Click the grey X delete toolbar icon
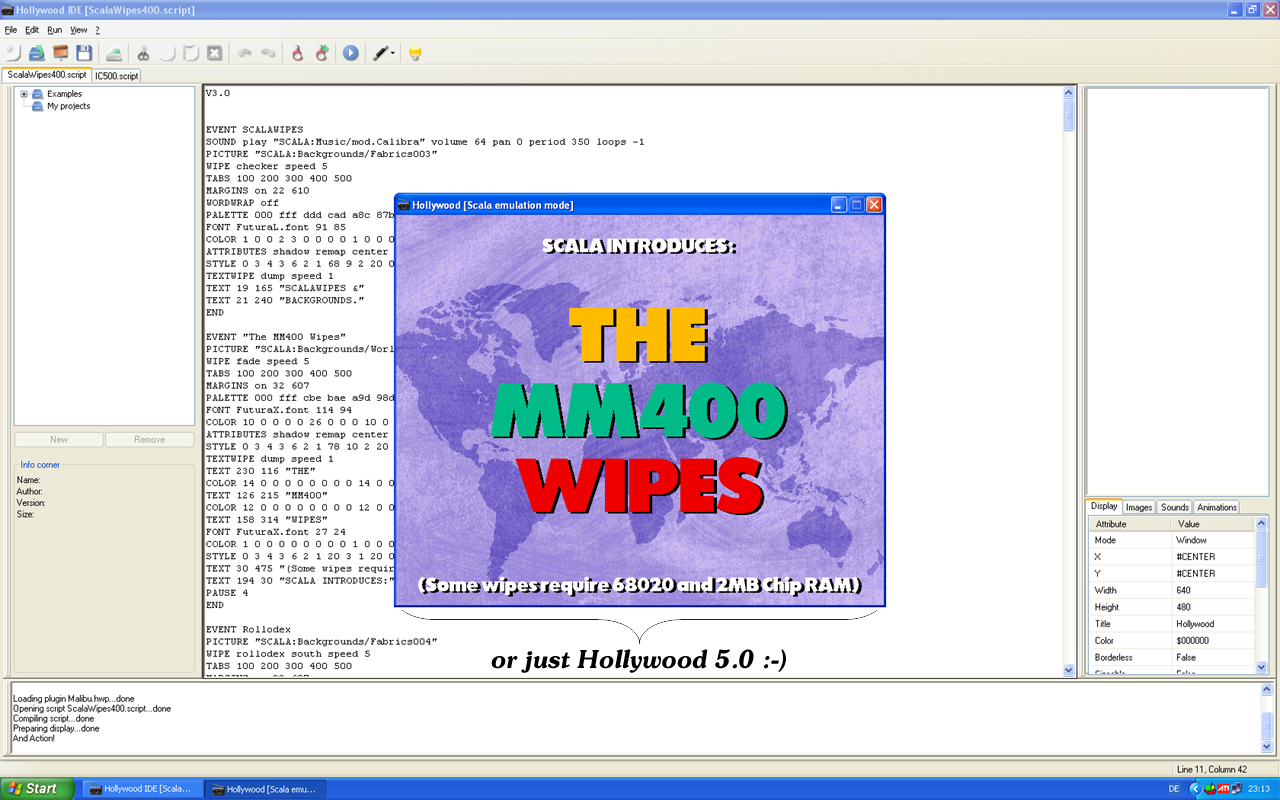The image size is (1280, 800). pos(214,53)
